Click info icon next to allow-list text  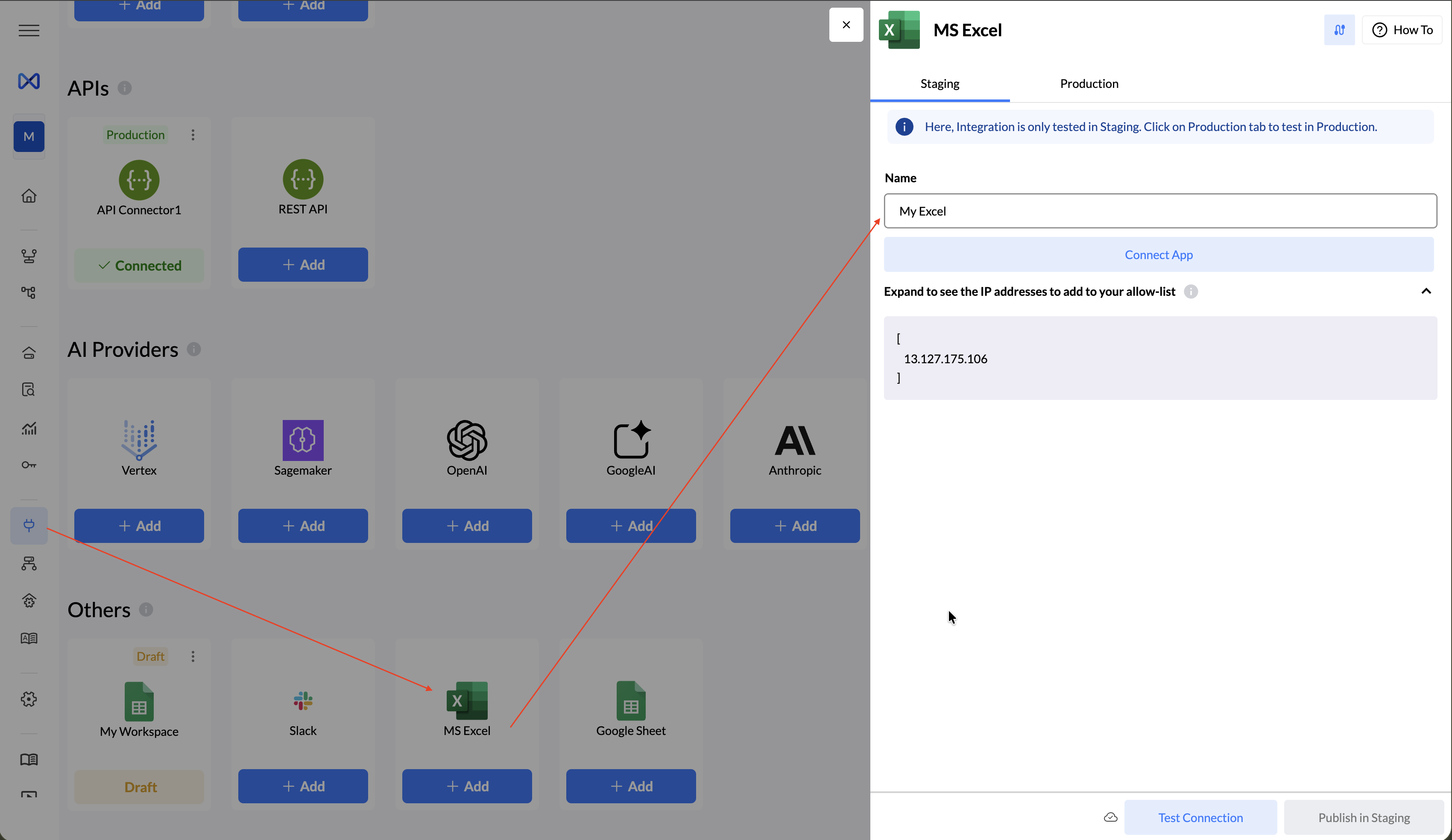point(1190,292)
